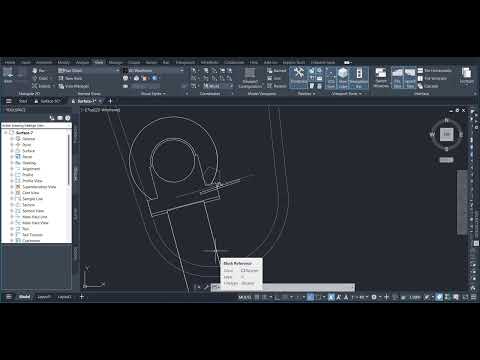
Task: Select the Sample Line tree item
Action: [33, 199]
